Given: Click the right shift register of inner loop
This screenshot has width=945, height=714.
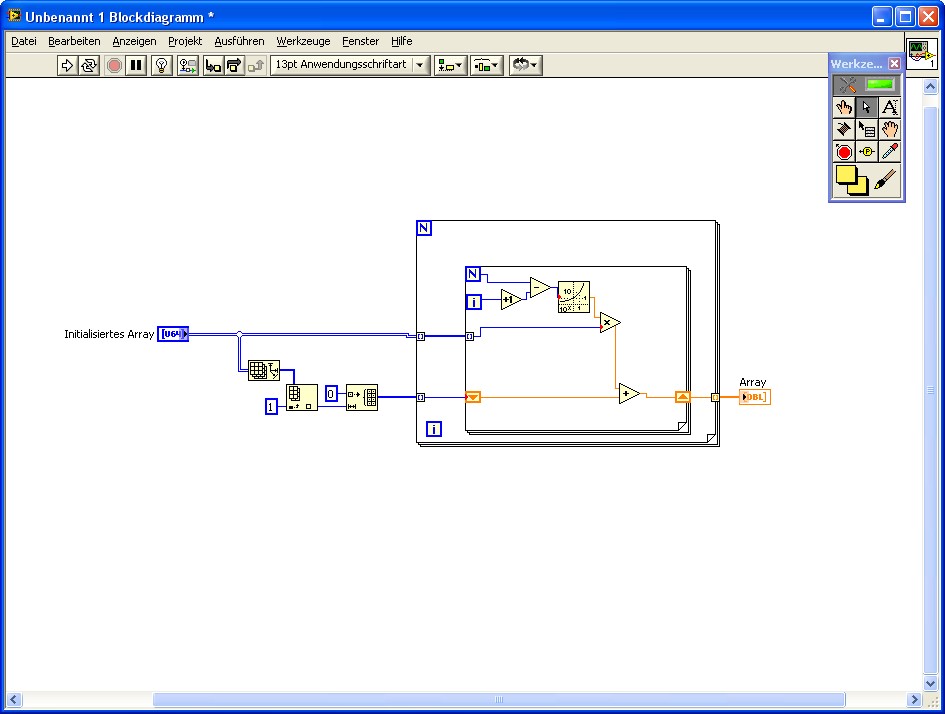Looking at the screenshot, I should pyautogui.click(x=682, y=396).
